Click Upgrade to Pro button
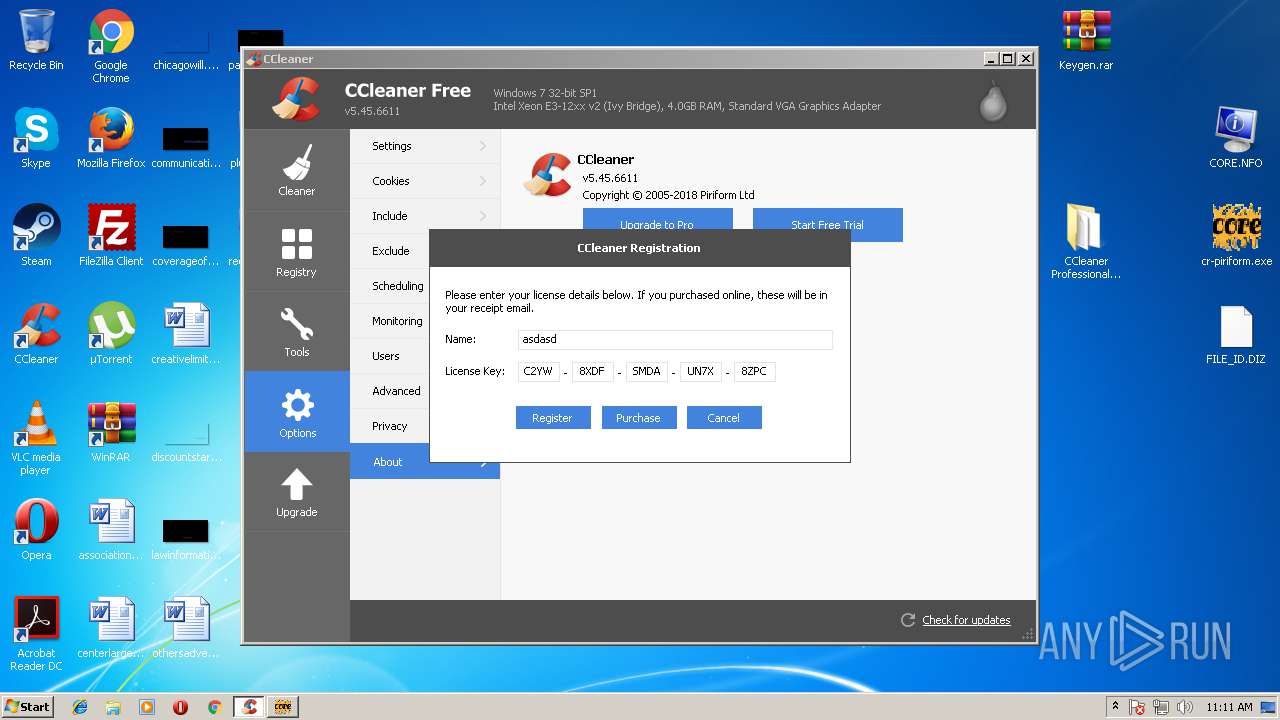This screenshot has height=720, width=1280. tap(657, 219)
